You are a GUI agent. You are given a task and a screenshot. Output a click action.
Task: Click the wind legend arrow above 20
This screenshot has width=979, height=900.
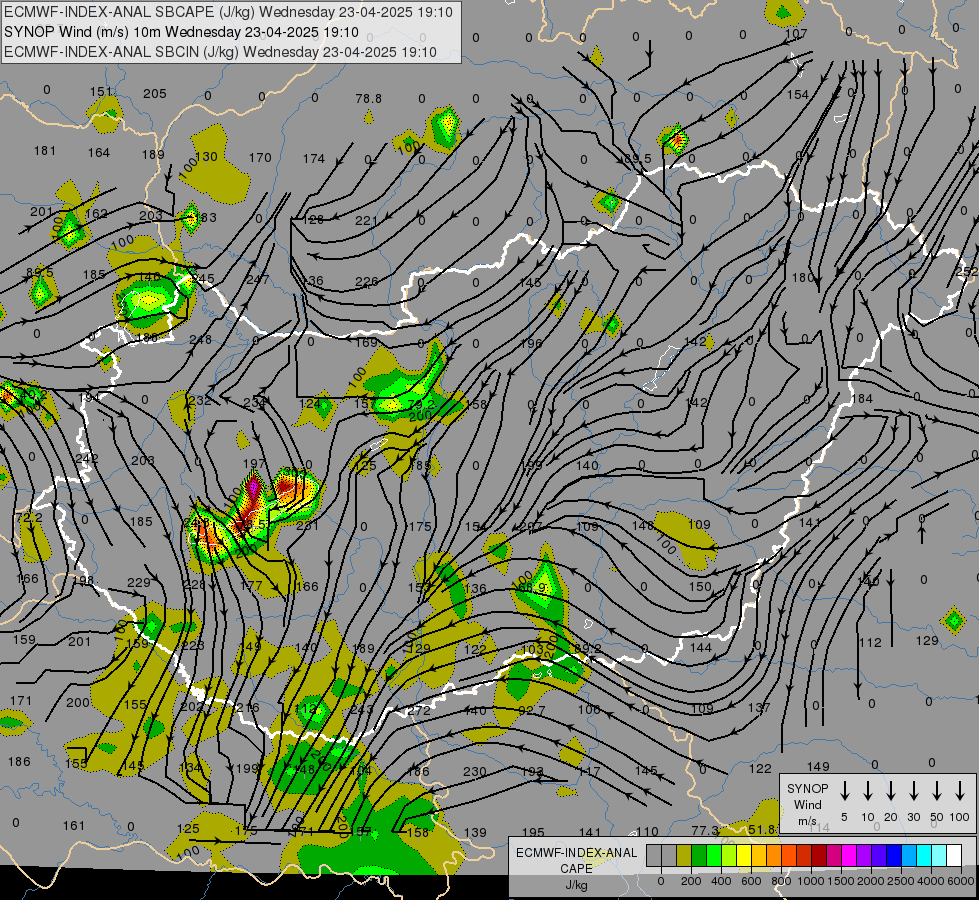(891, 791)
